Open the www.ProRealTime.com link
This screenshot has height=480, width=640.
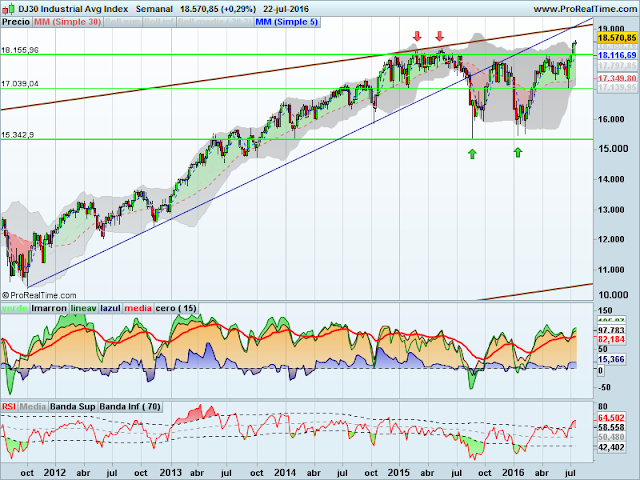584,9
